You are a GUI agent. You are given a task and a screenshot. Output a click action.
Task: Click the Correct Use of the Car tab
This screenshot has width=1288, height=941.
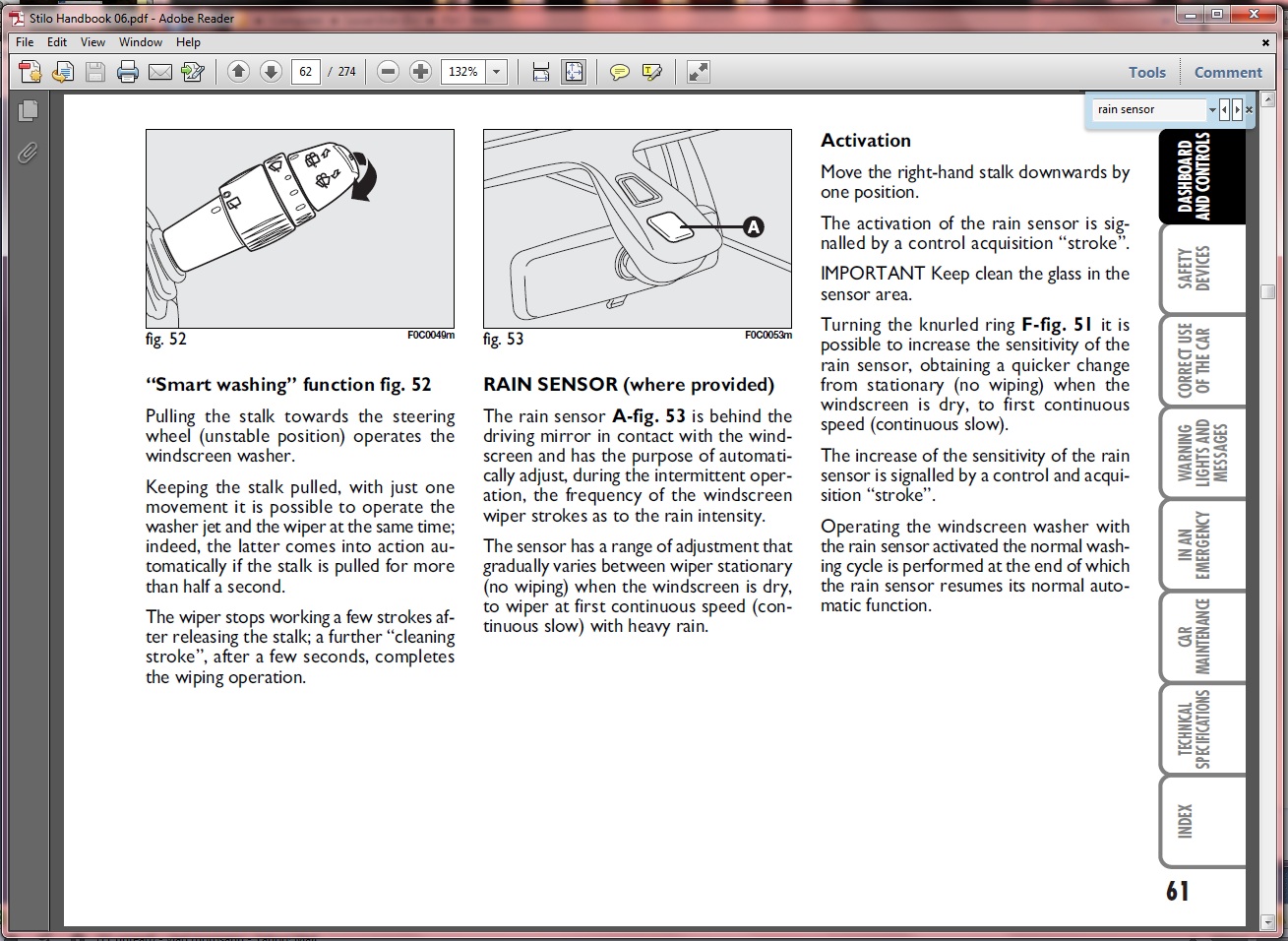[1202, 360]
